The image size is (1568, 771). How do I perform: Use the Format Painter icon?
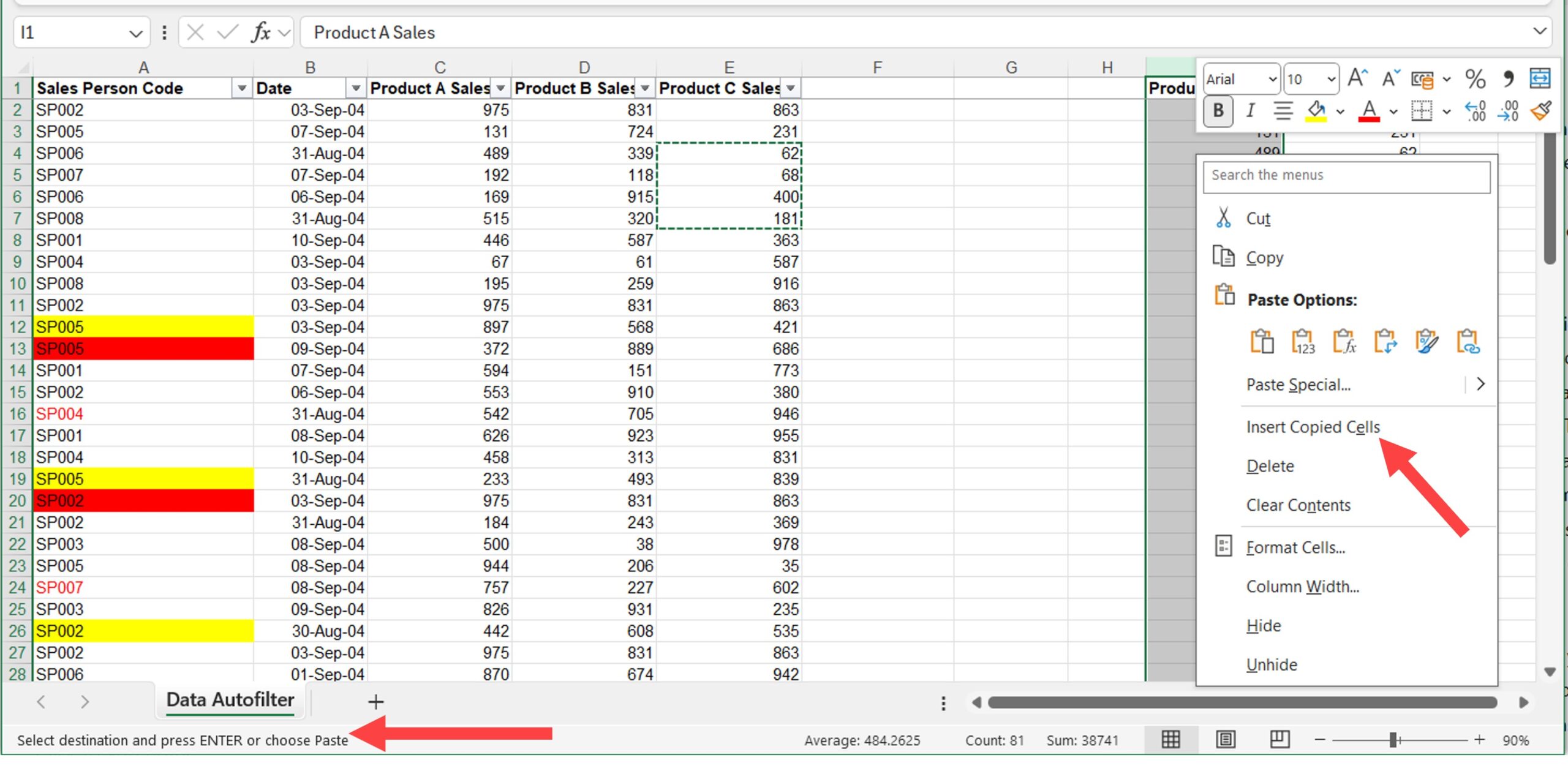(x=1541, y=111)
